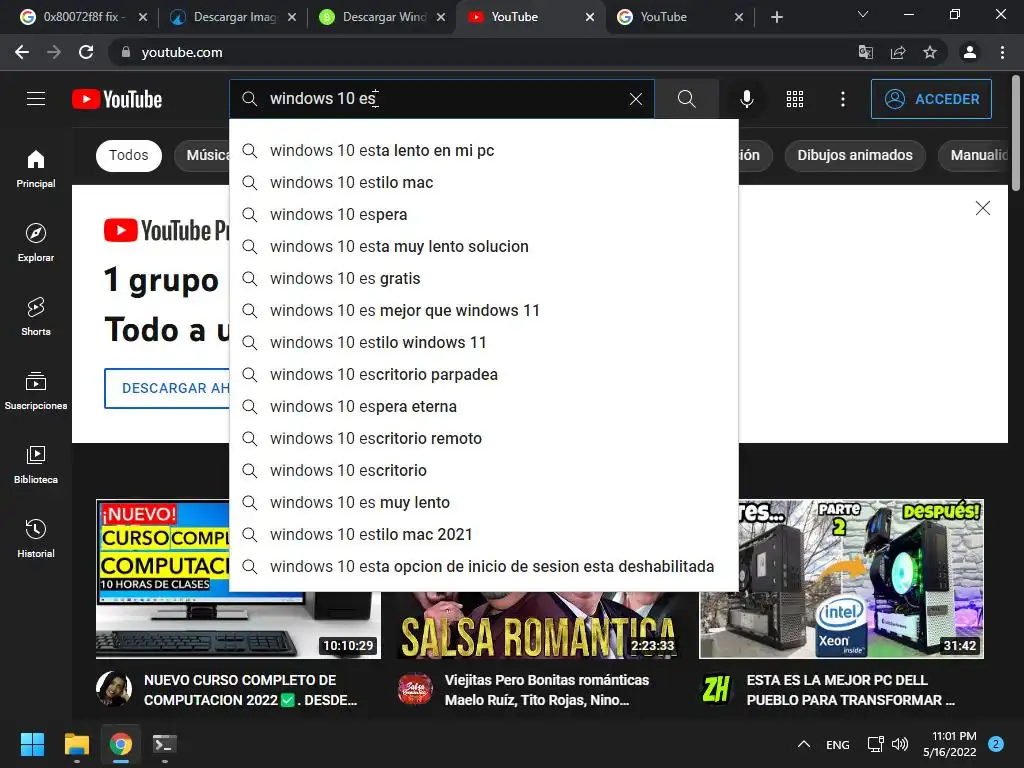Choose suggestion 'windows 10 escritorio parpadea'
This screenshot has height=768, width=1024.
[484, 374]
